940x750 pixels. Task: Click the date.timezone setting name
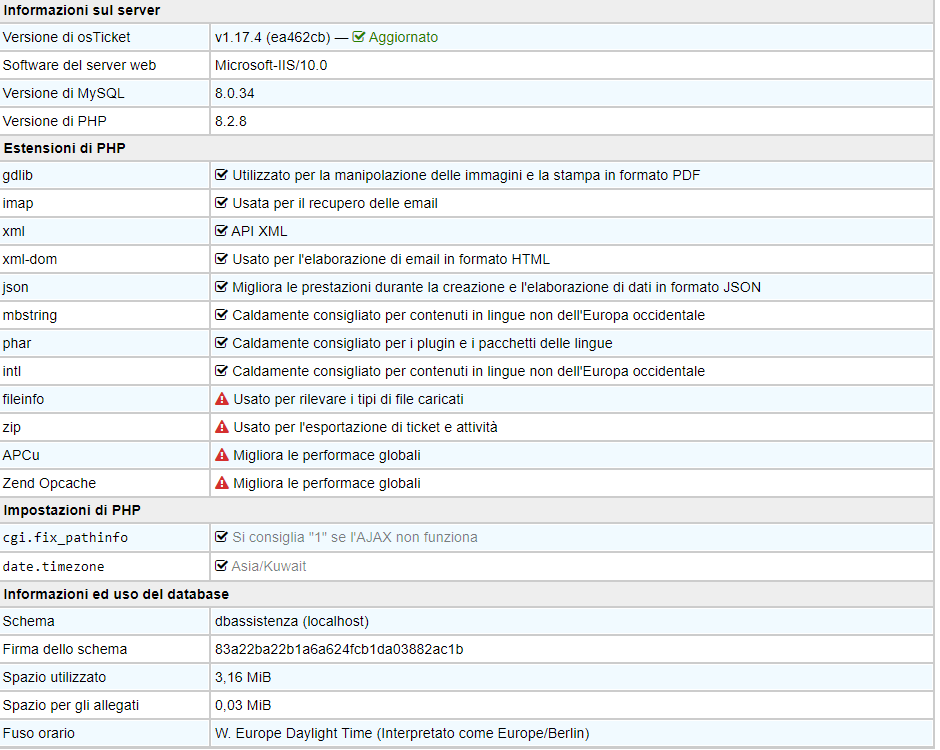pyautogui.click(x=53, y=567)
